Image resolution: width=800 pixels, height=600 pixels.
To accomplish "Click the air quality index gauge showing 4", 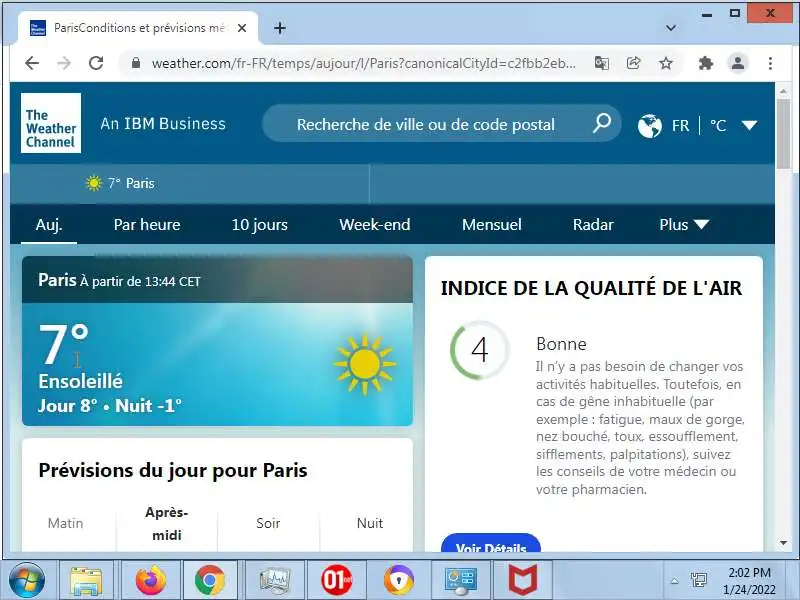I will [x=479, y=350].
